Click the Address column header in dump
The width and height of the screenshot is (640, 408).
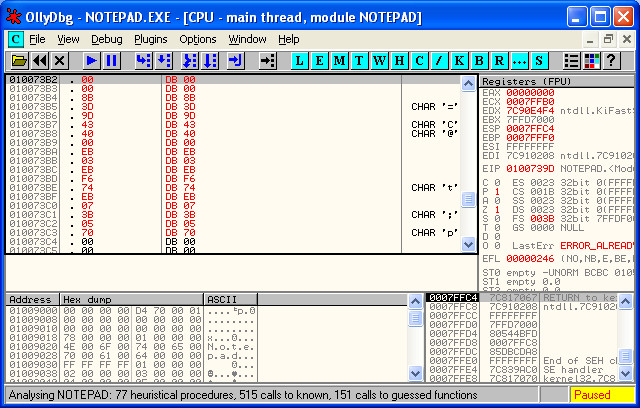[x=33, y=299]
